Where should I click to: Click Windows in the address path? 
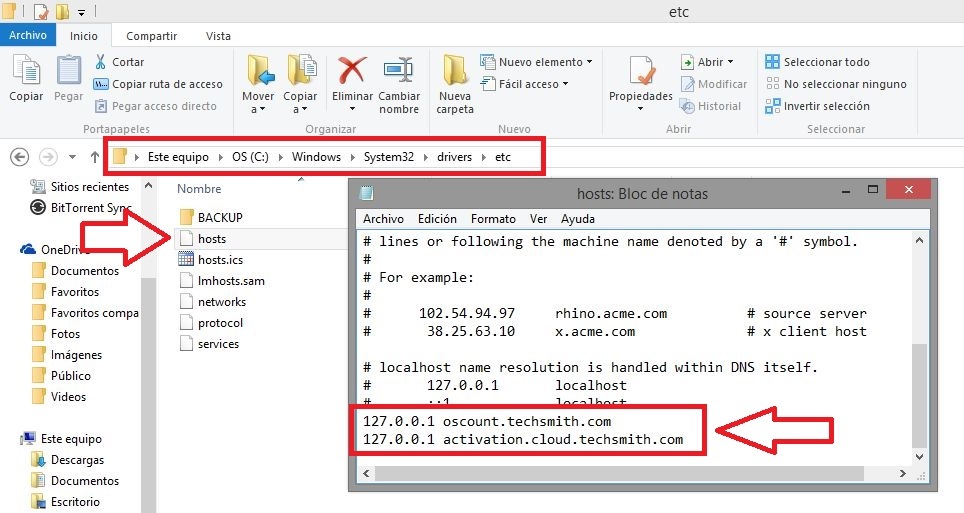pos(316,157)
